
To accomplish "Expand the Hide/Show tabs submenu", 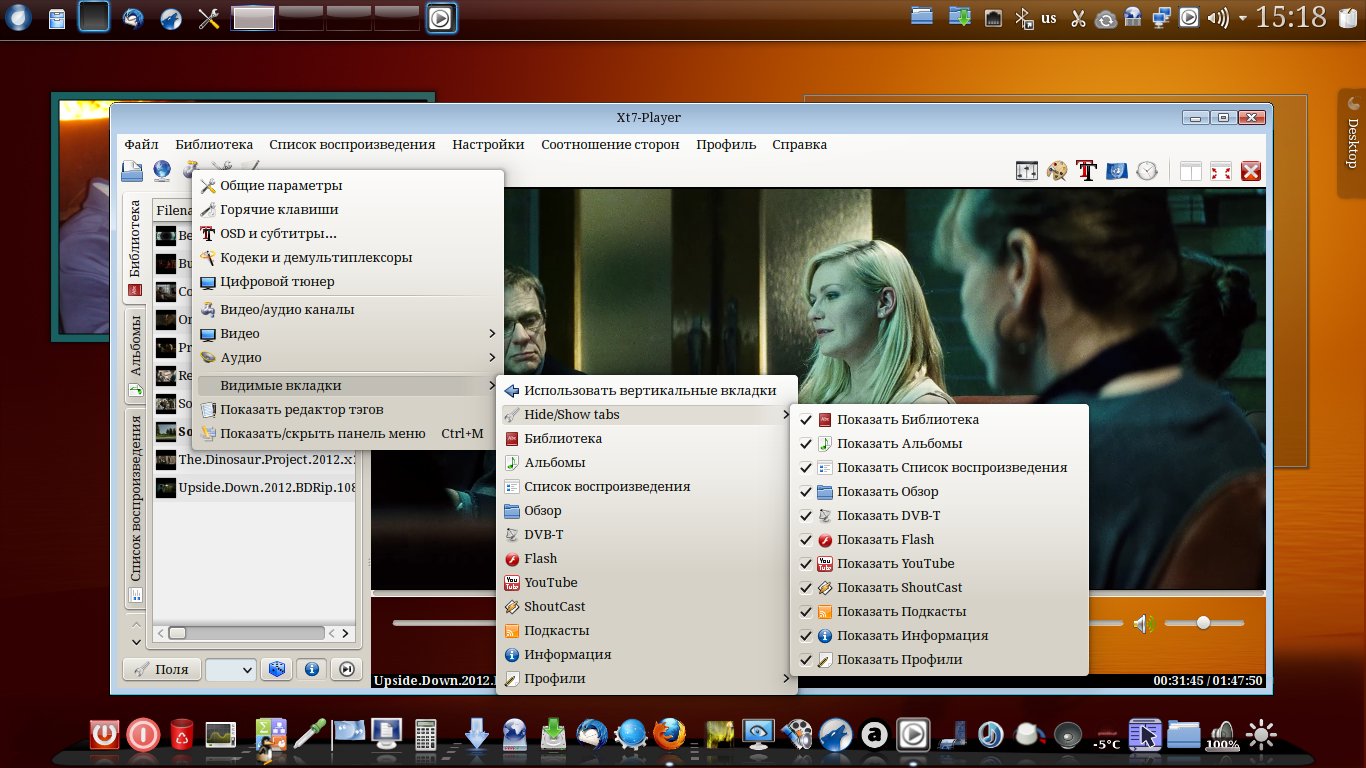I will coord(647,415).
